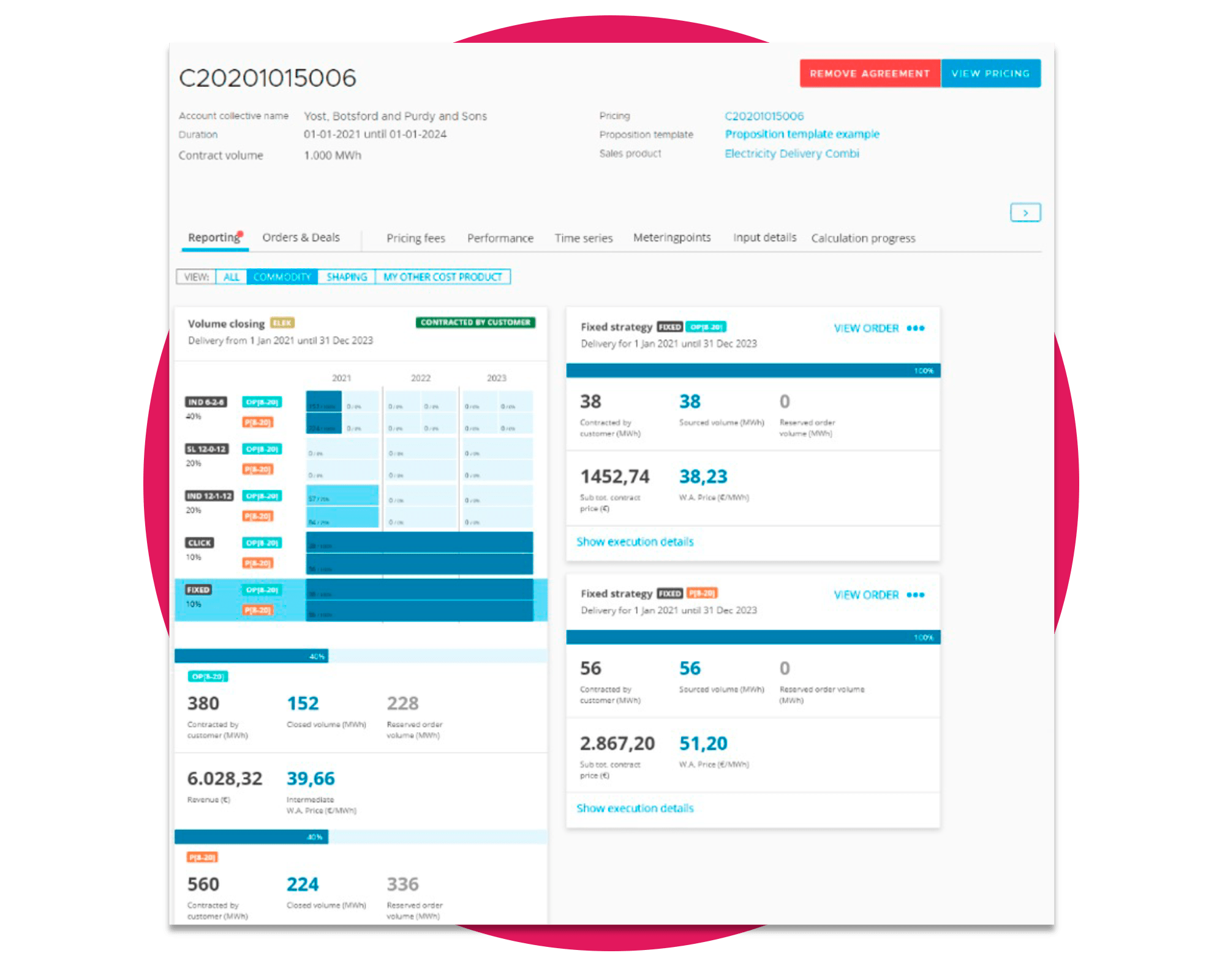
Task: Go to Time series tab
Action: pos(583,238)
